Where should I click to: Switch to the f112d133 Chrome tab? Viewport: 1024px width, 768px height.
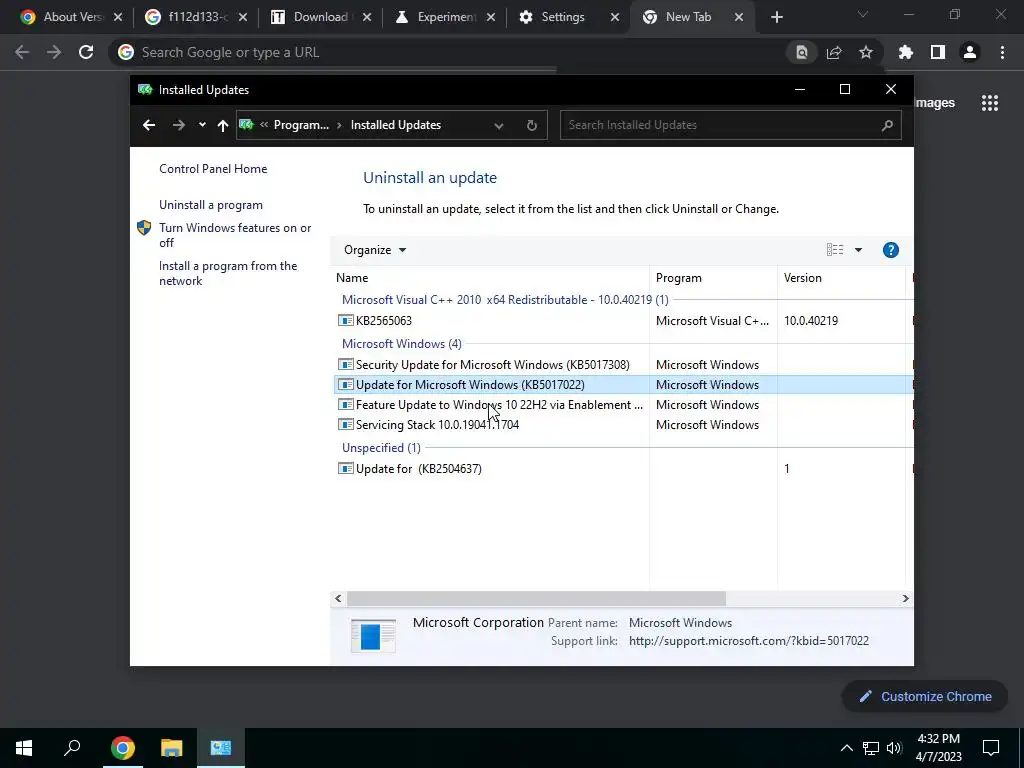click(x=196, y=17)
